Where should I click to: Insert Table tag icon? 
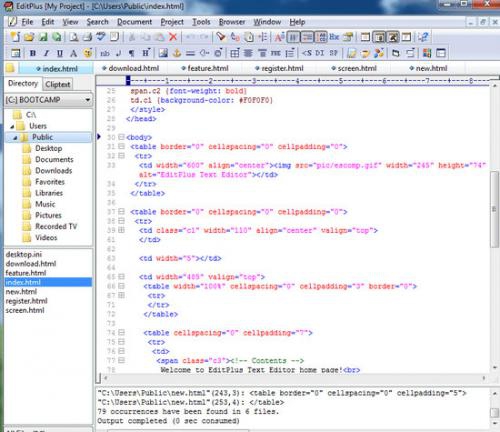coord(235,53)
